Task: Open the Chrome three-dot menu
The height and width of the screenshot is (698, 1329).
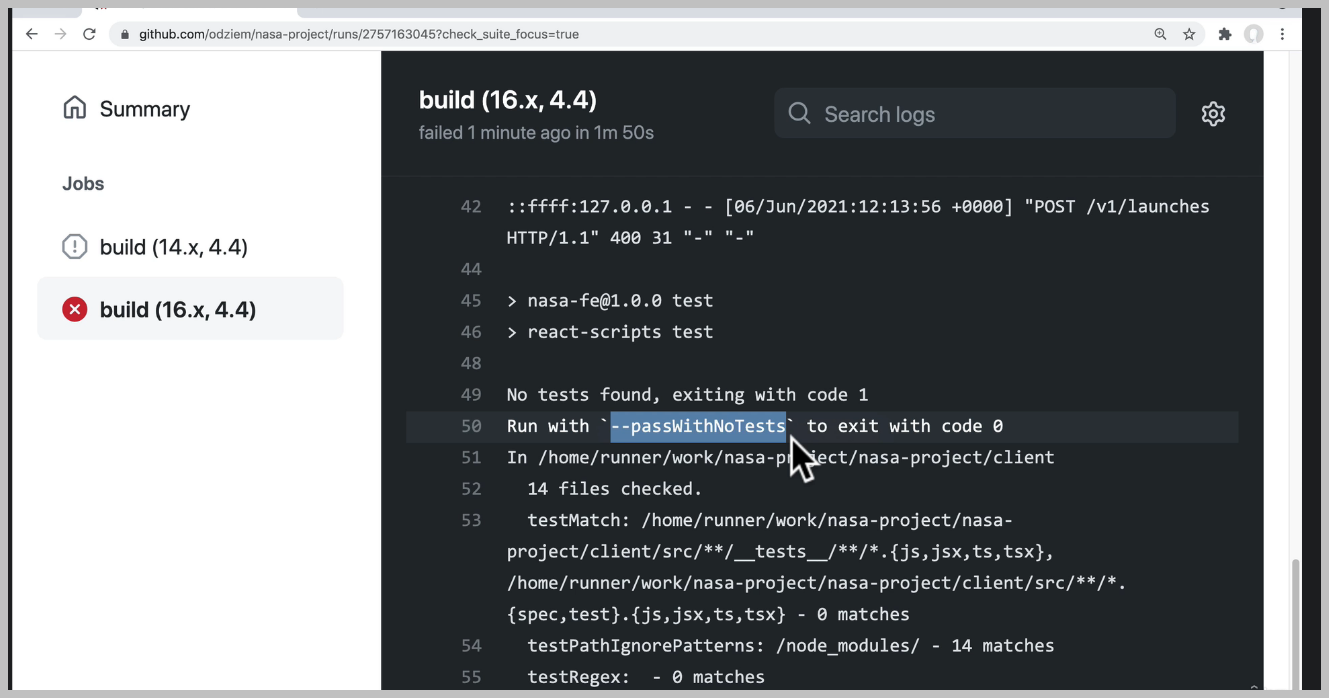Action: coord(1282,34)
